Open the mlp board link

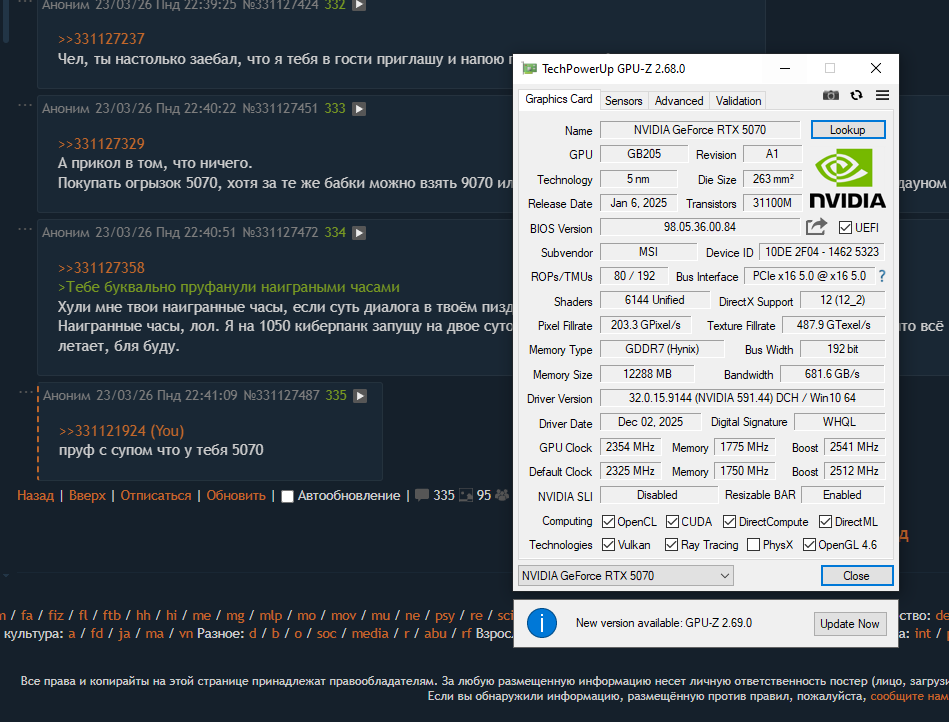pyautogui.click(x=271, y=615)
